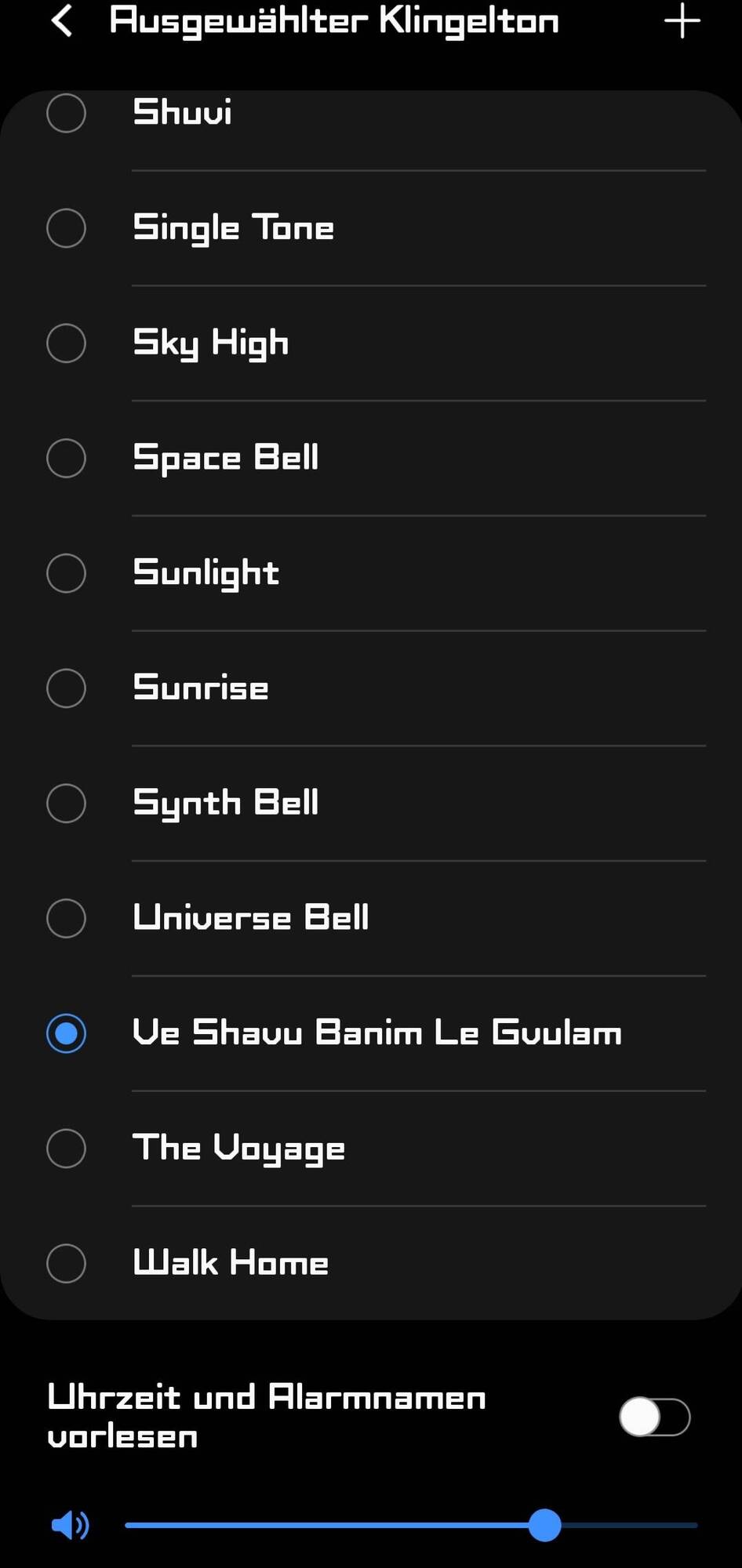The image size is (742, 1568).
Task: Tap the speaker volume icon
Action: pos(70,1525)
